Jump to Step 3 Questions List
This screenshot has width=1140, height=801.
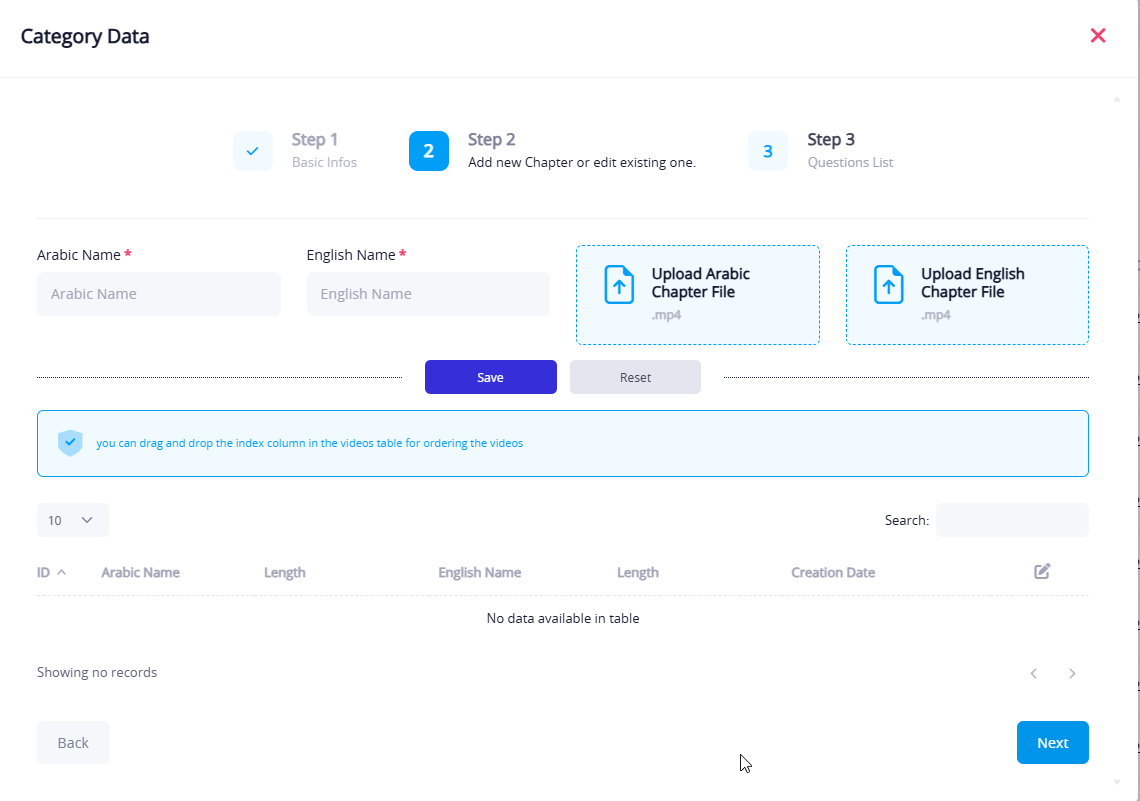(768, 151)
